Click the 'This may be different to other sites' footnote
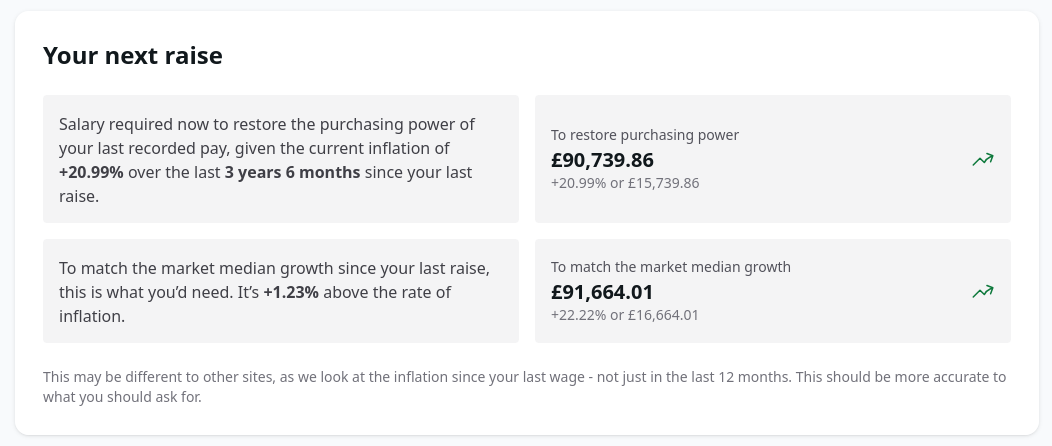Screen dimensions: 1052x446 click(x=170, y=377)
